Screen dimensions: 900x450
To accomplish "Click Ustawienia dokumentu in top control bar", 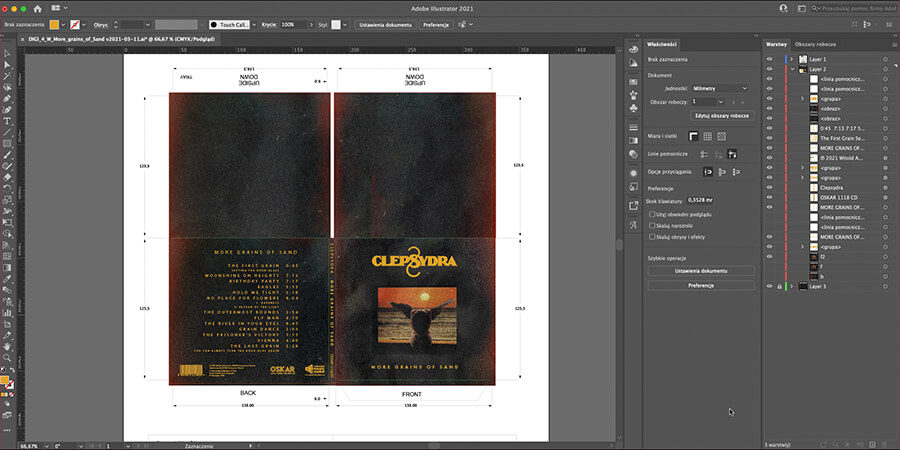I will point(385,25).
